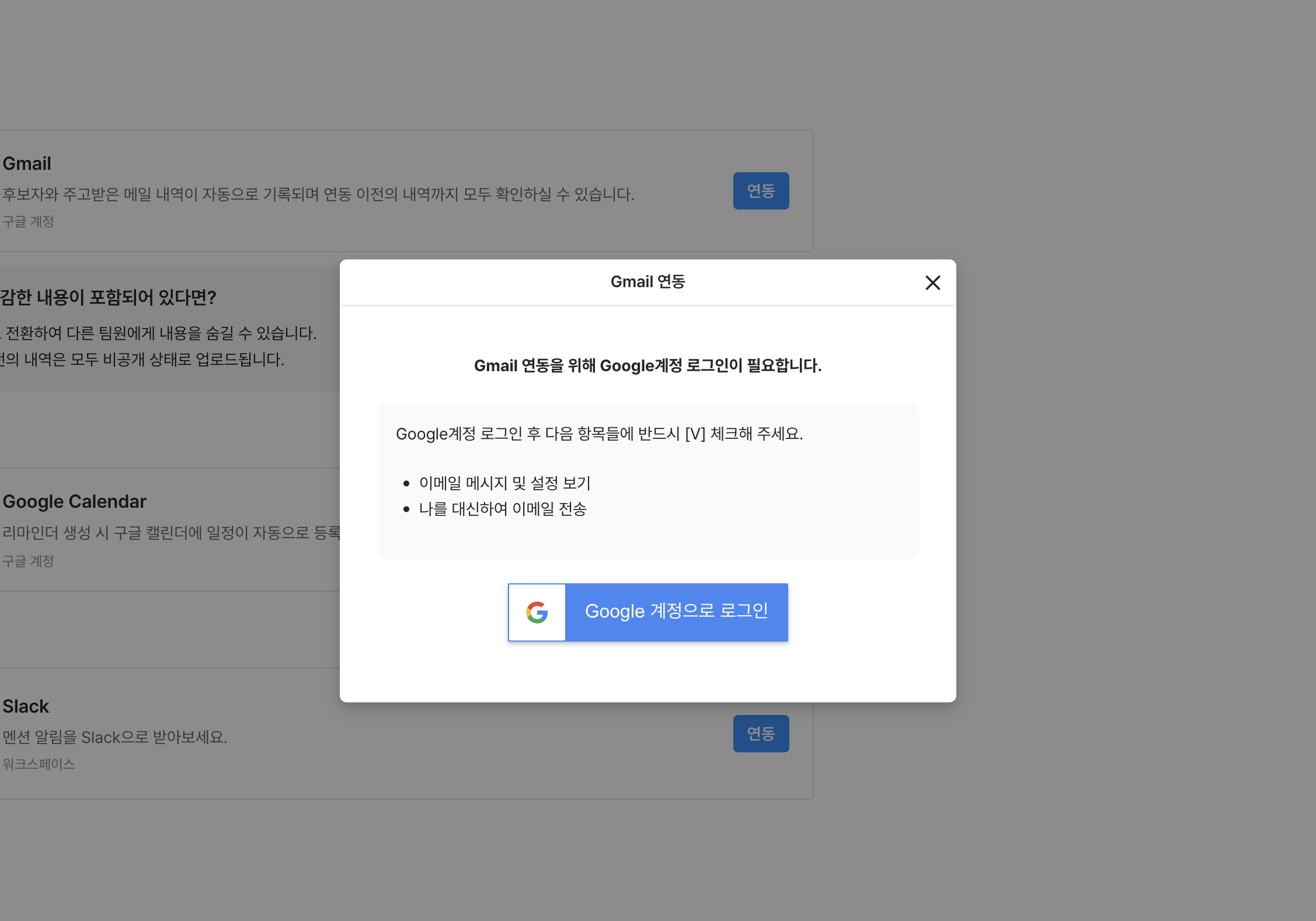Click the 나를 대신하여 이메일 전송 item
Viewport: 1316px width, 921px height.
click(502, 509)
